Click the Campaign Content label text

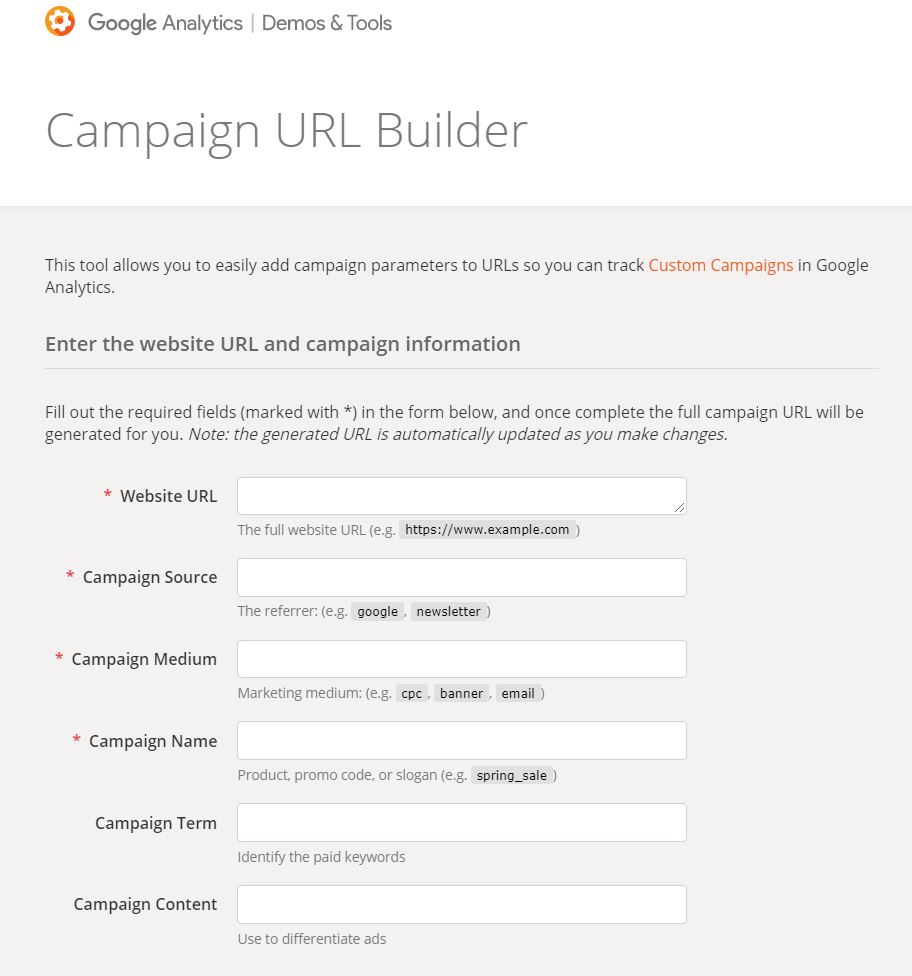coord(145,904)
